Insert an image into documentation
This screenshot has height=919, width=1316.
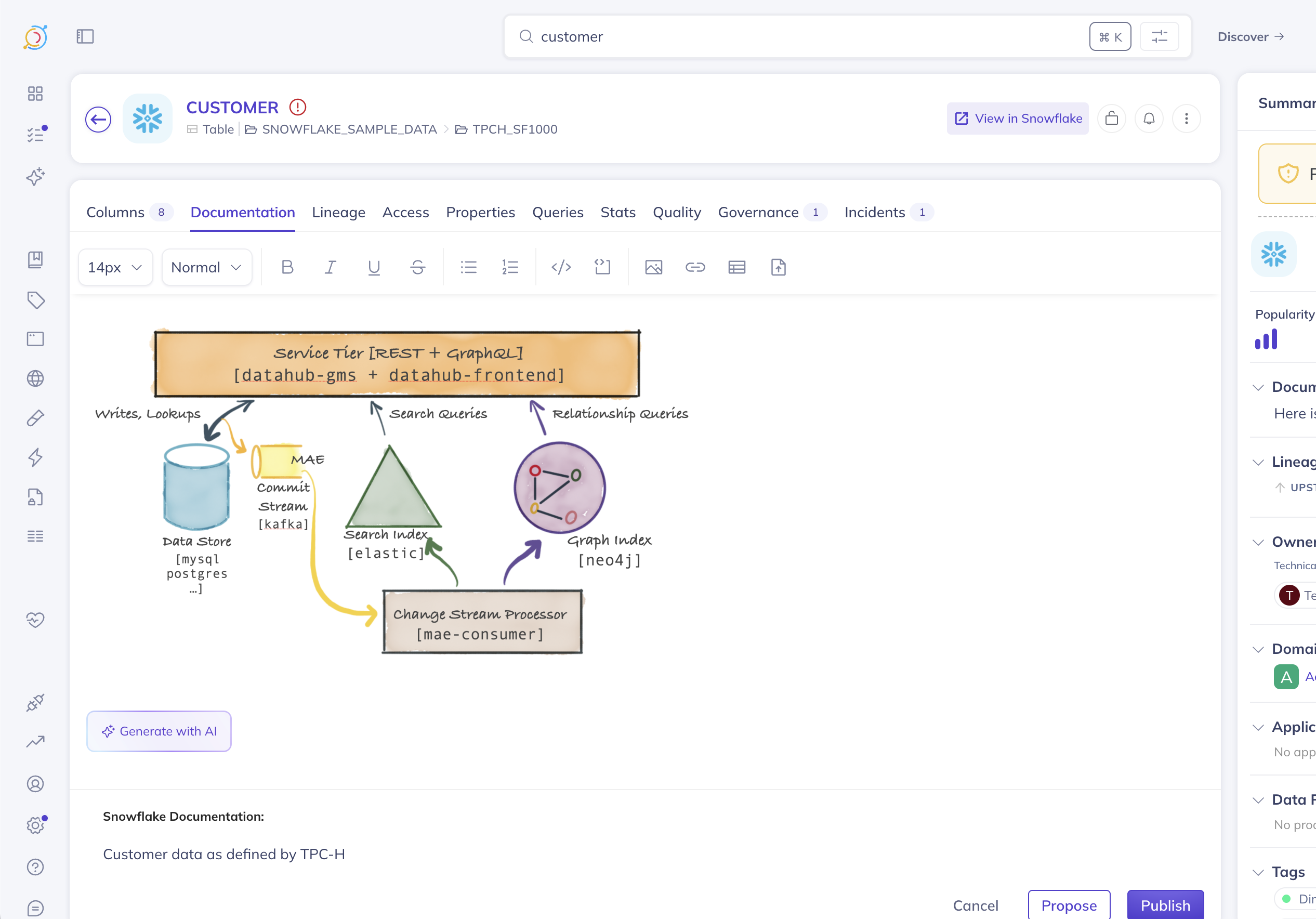click(653, 267)
